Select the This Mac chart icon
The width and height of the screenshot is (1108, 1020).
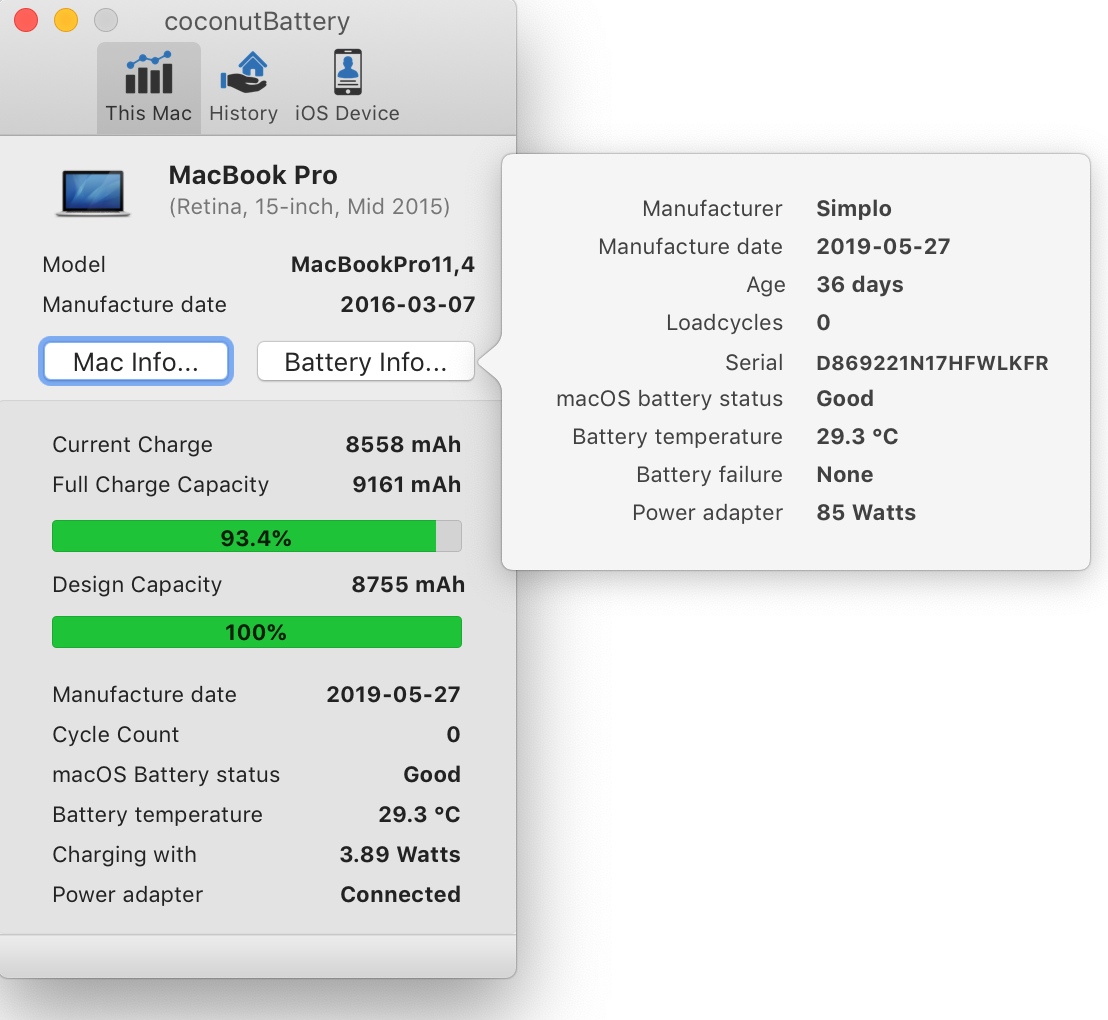coord(148,73)
